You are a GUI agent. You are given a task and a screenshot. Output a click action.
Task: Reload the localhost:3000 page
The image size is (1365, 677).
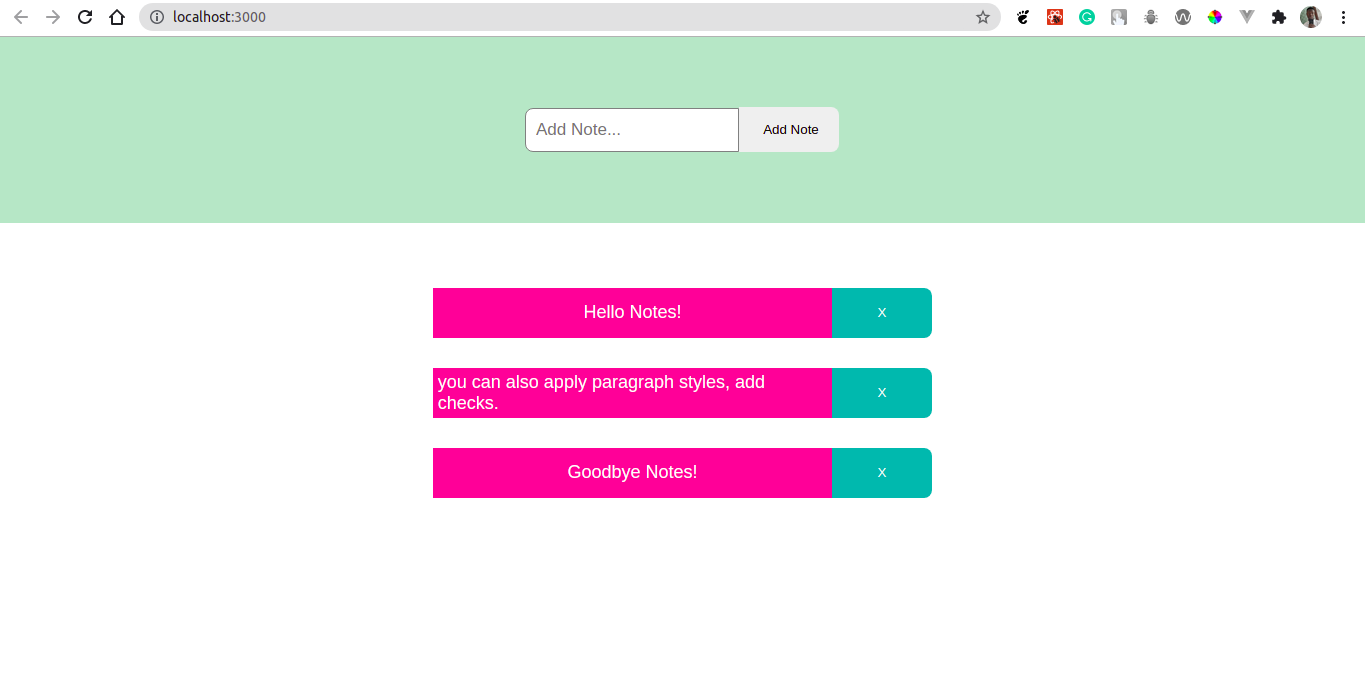(x=84, y=17)
